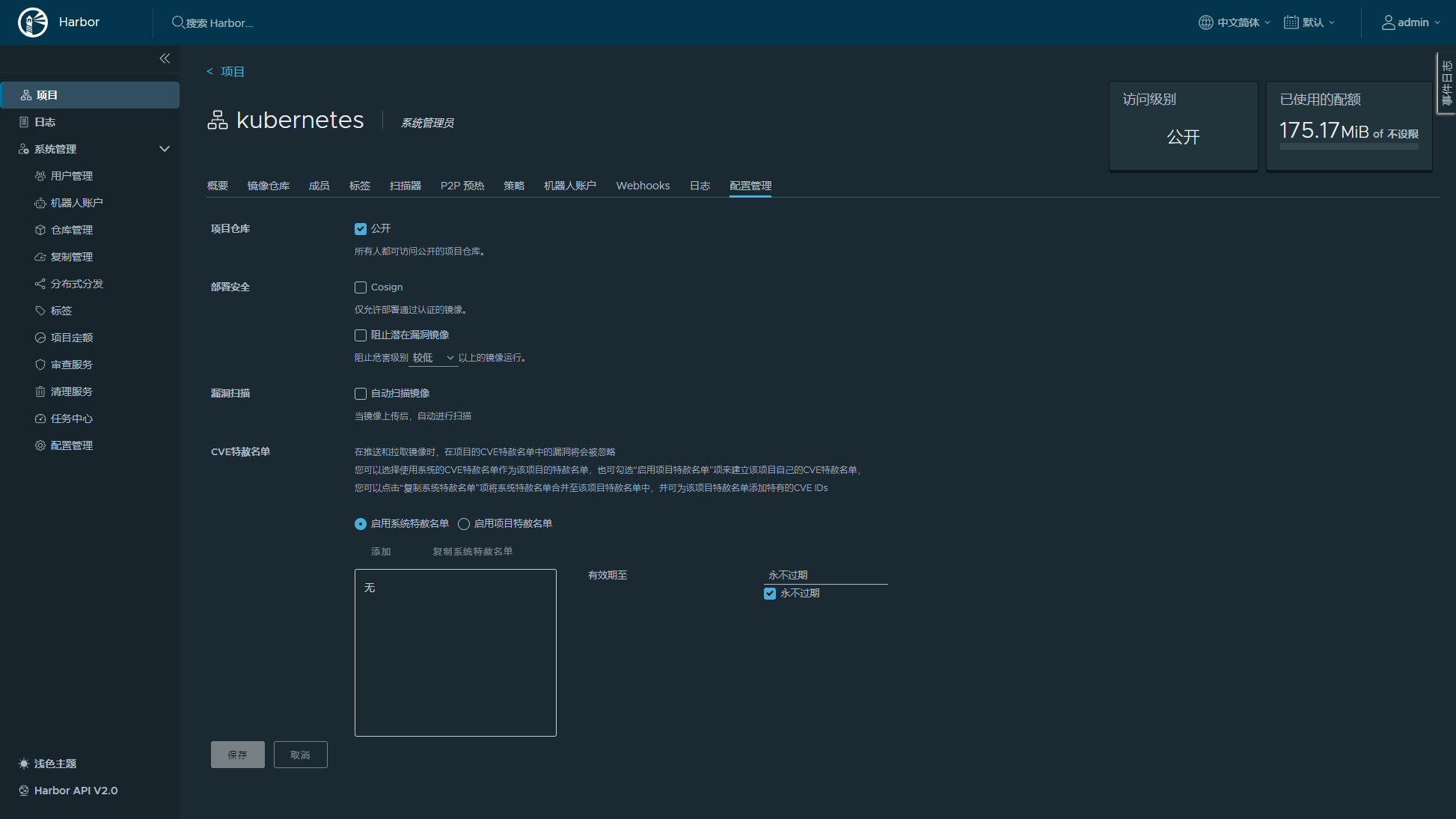Switch to the P2P 预热 tab

462,186
